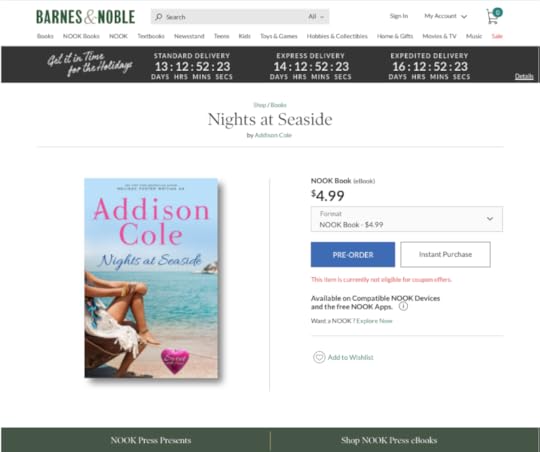Open the Textbooks menu item
This screenshot has height=452, width=540.
click(x=151, y=36)
